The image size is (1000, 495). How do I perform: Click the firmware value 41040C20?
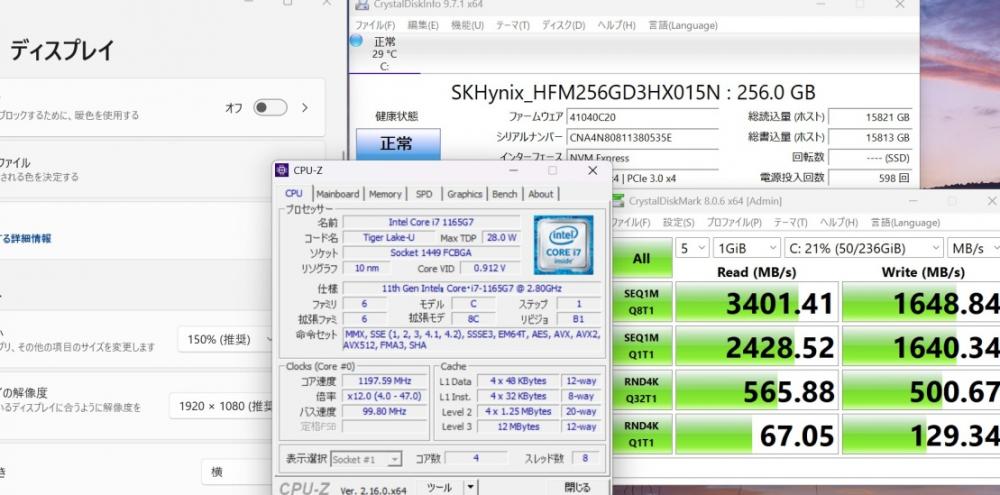(642, 117)
